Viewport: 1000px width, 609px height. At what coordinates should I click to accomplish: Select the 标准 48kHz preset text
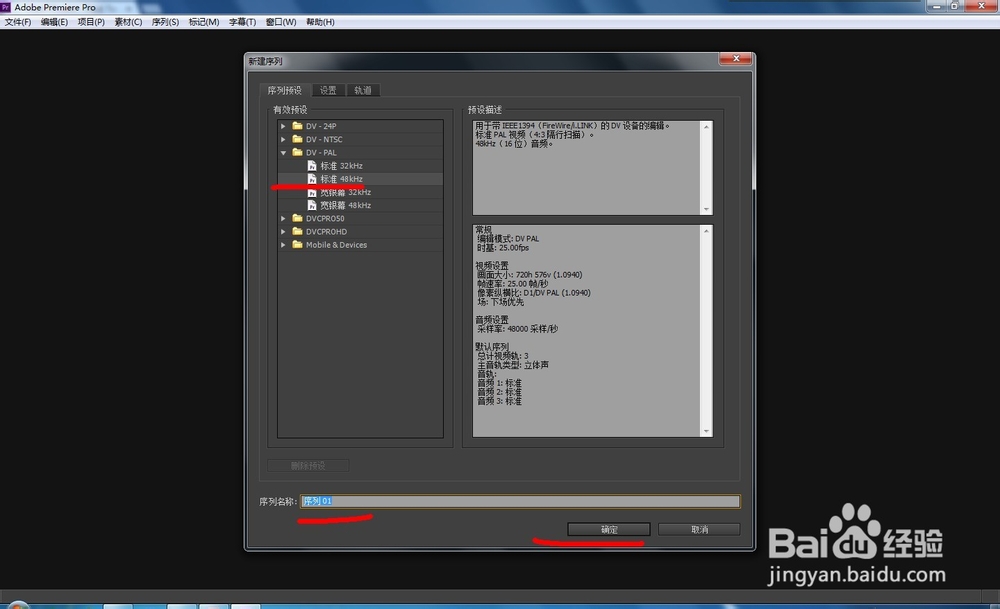(341, 179)
